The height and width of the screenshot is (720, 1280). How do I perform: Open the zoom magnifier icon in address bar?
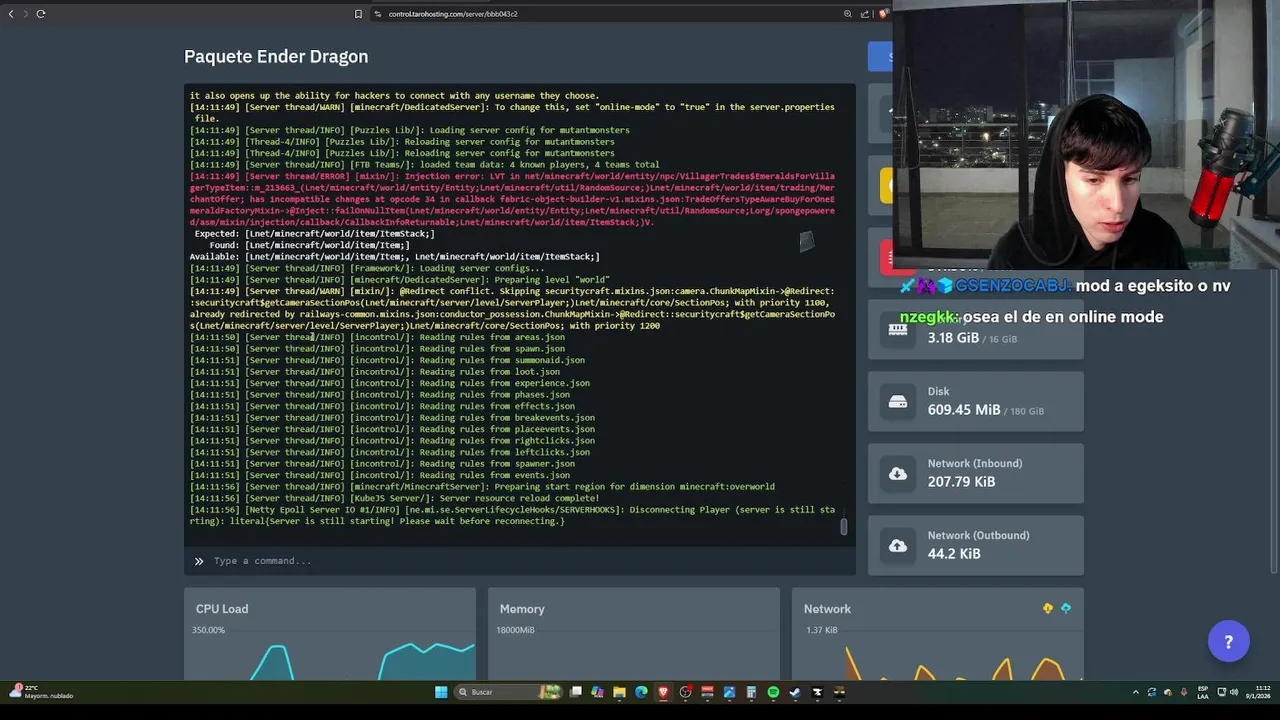click(x=848, y=14)
